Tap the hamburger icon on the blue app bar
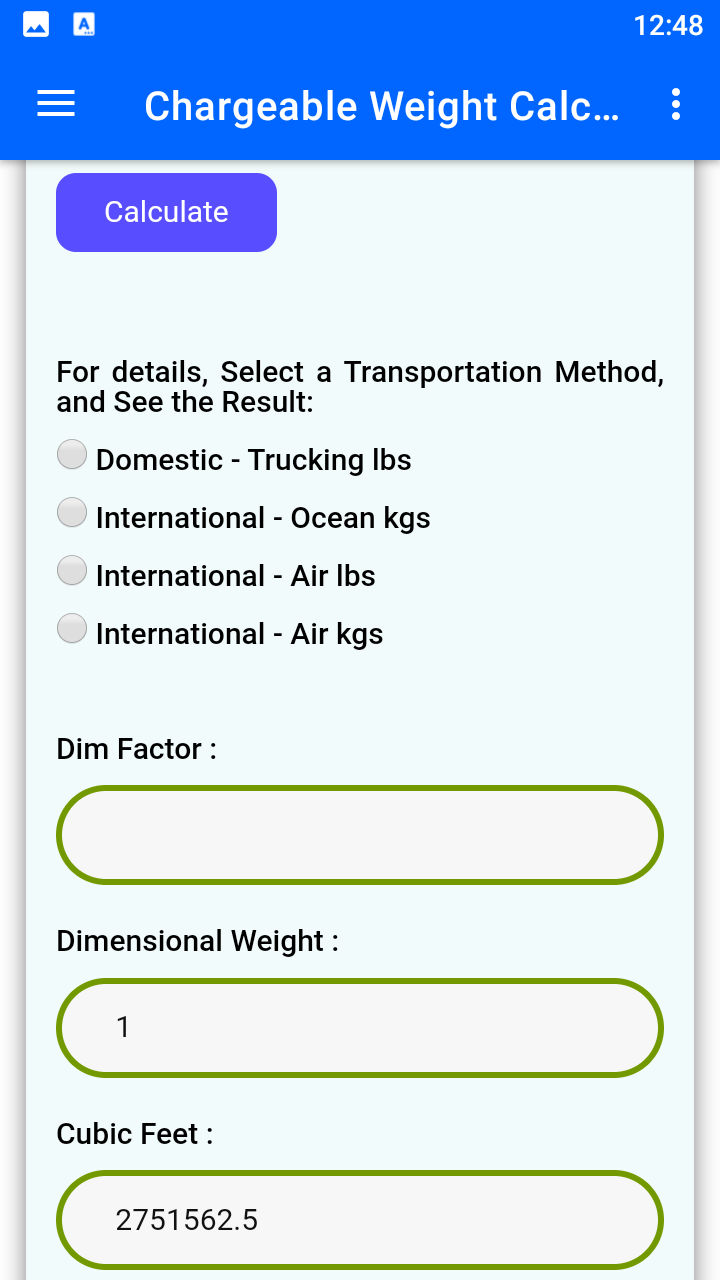Viewport: 720px width, 1280px height. (55, 104)
